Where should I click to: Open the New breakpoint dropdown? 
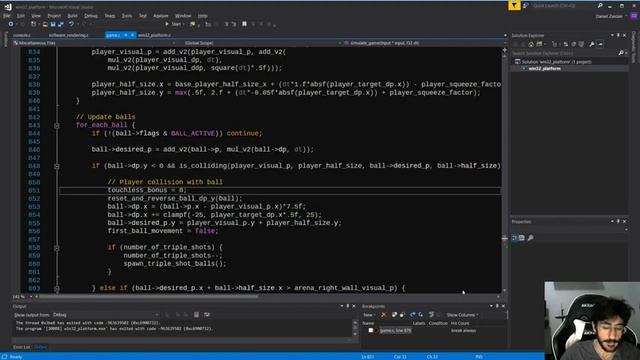369,315
